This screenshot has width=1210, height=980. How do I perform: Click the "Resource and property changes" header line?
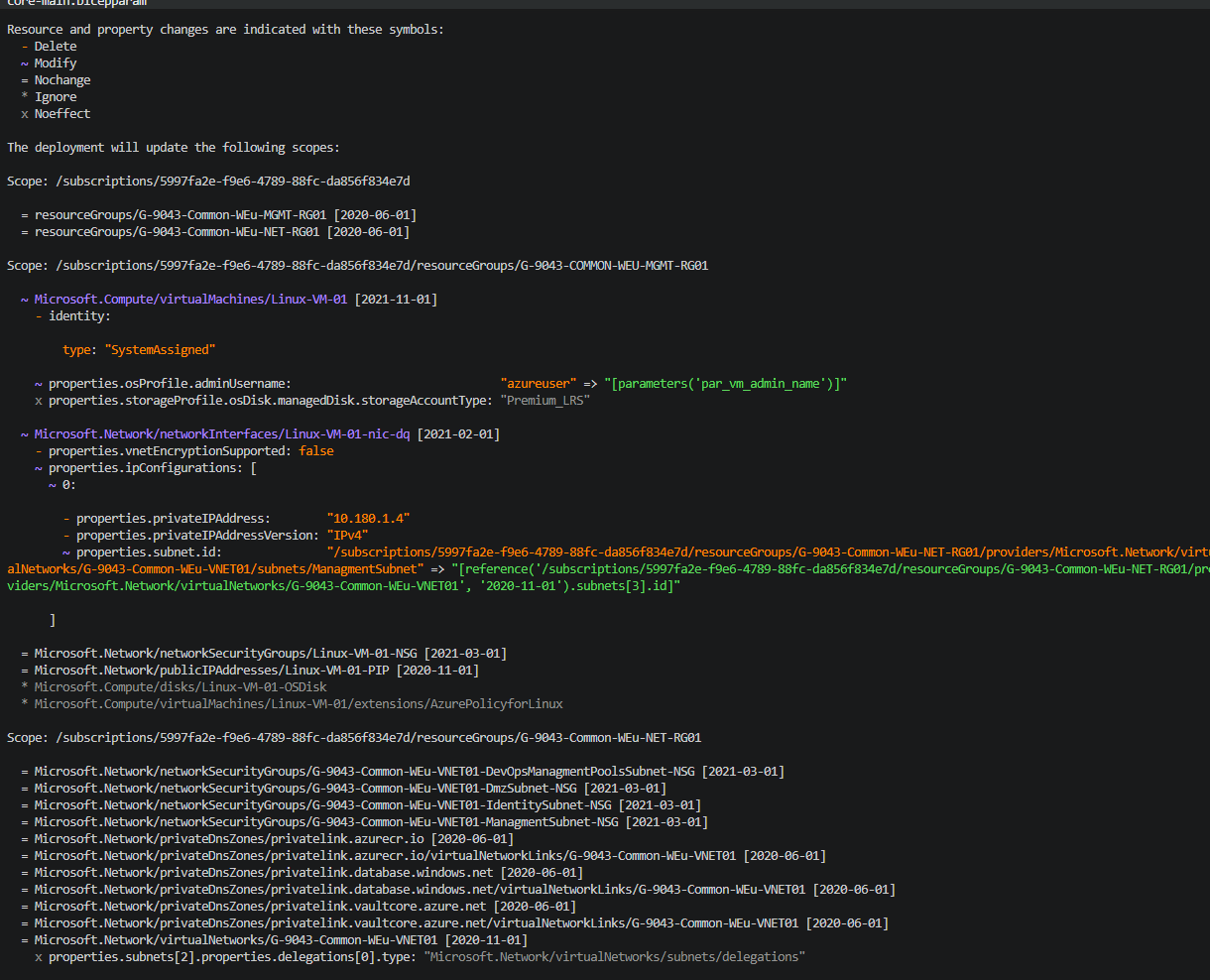[x=225, y=29]
